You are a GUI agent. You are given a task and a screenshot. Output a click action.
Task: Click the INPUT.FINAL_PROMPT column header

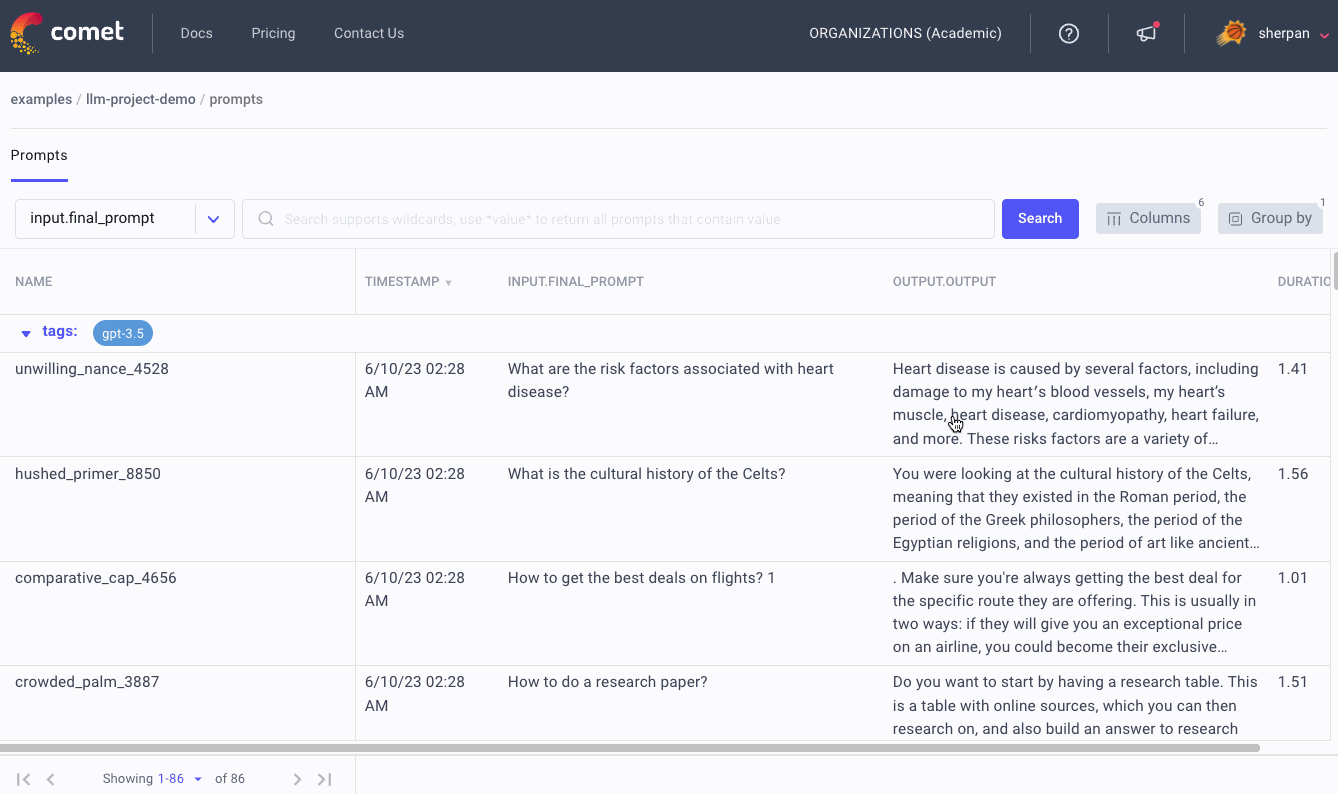(576, 282)
